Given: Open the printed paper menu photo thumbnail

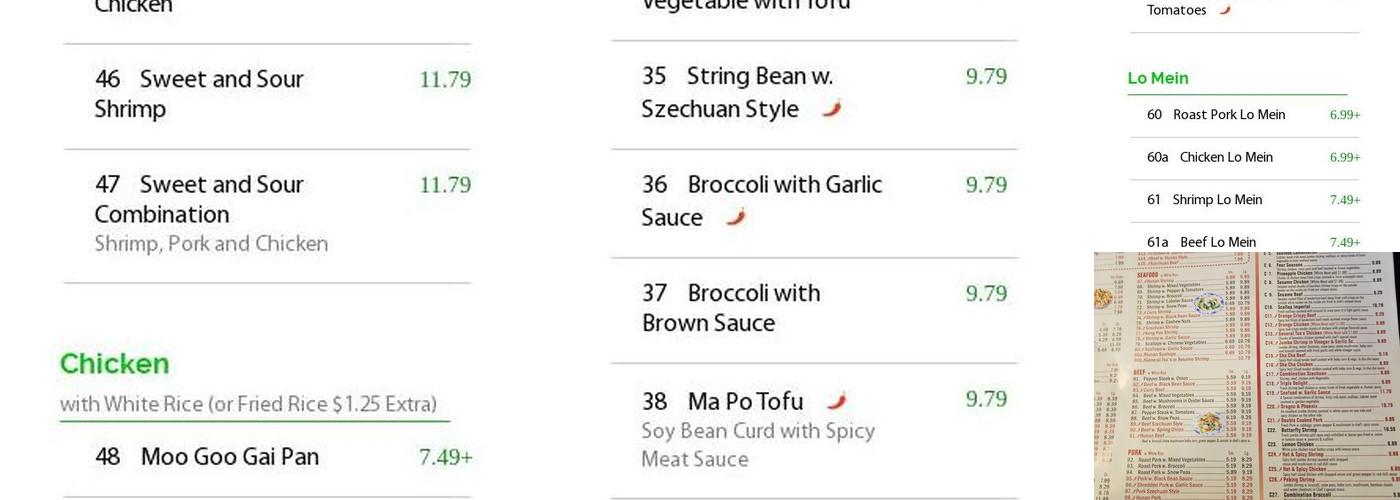Looking at the screenshot, I should click(1246, 376).
